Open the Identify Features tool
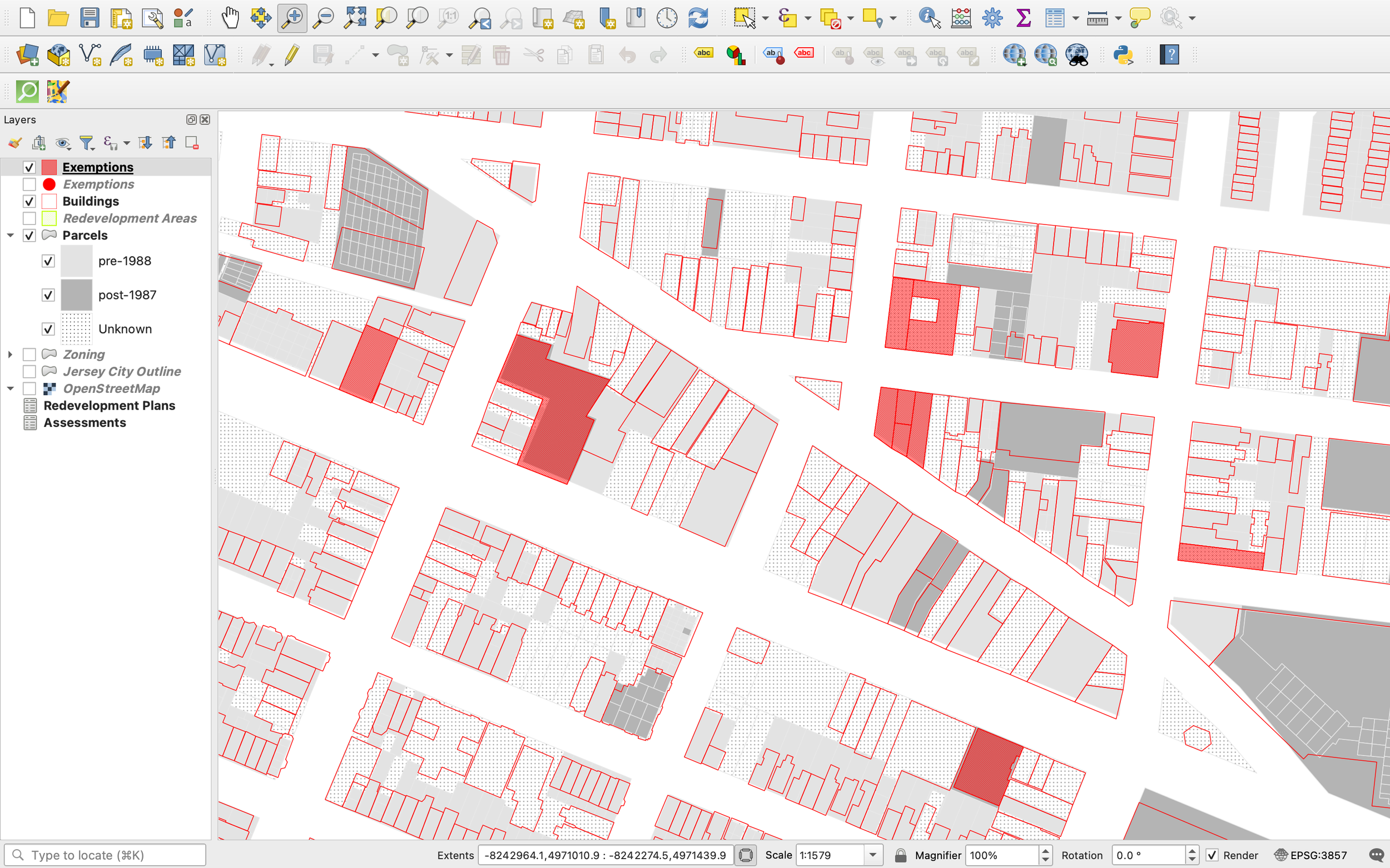The height and width of the screenshot is (868, 1390). click(929, 18)
